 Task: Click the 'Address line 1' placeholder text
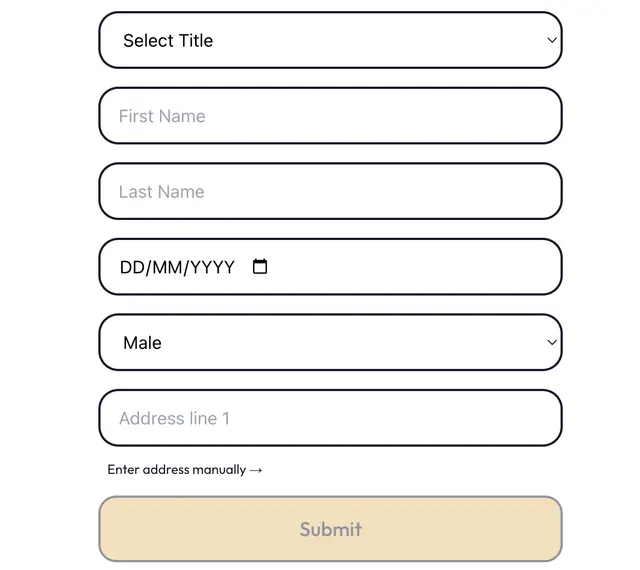click(x=174, y=418)
